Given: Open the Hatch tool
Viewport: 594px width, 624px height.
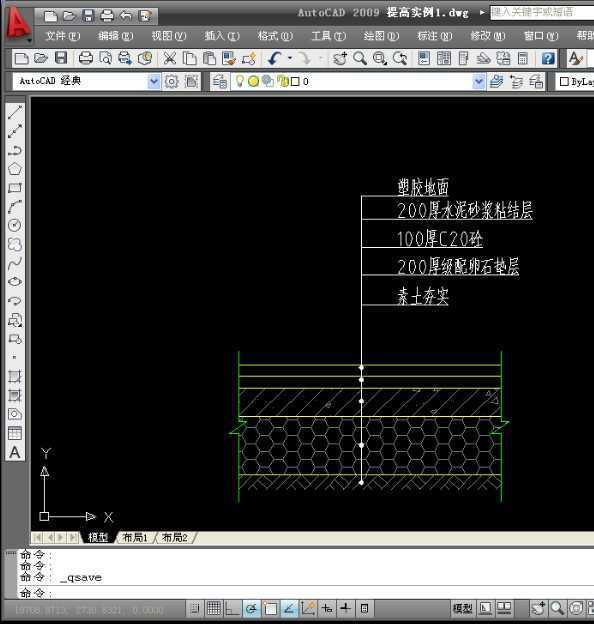Looking at the screenshot, I should coord(15,376).
